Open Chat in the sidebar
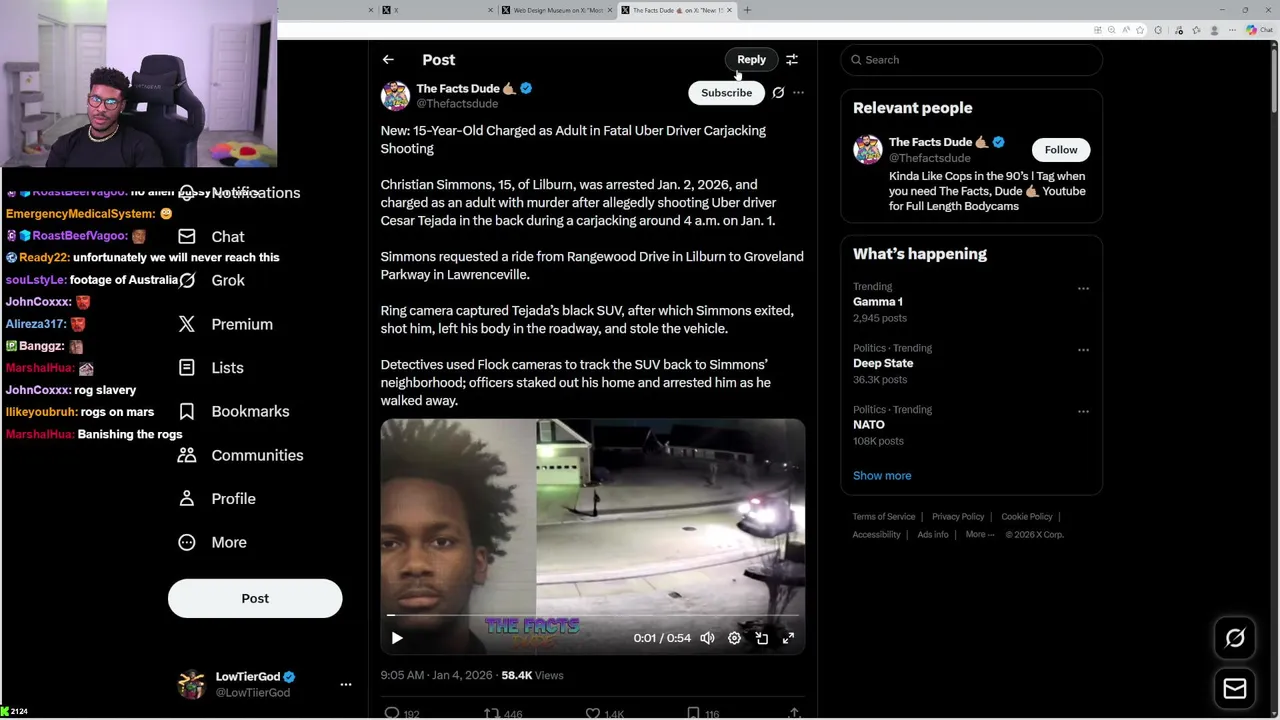Screen dimensions: 1280x720 click(211, 237)
